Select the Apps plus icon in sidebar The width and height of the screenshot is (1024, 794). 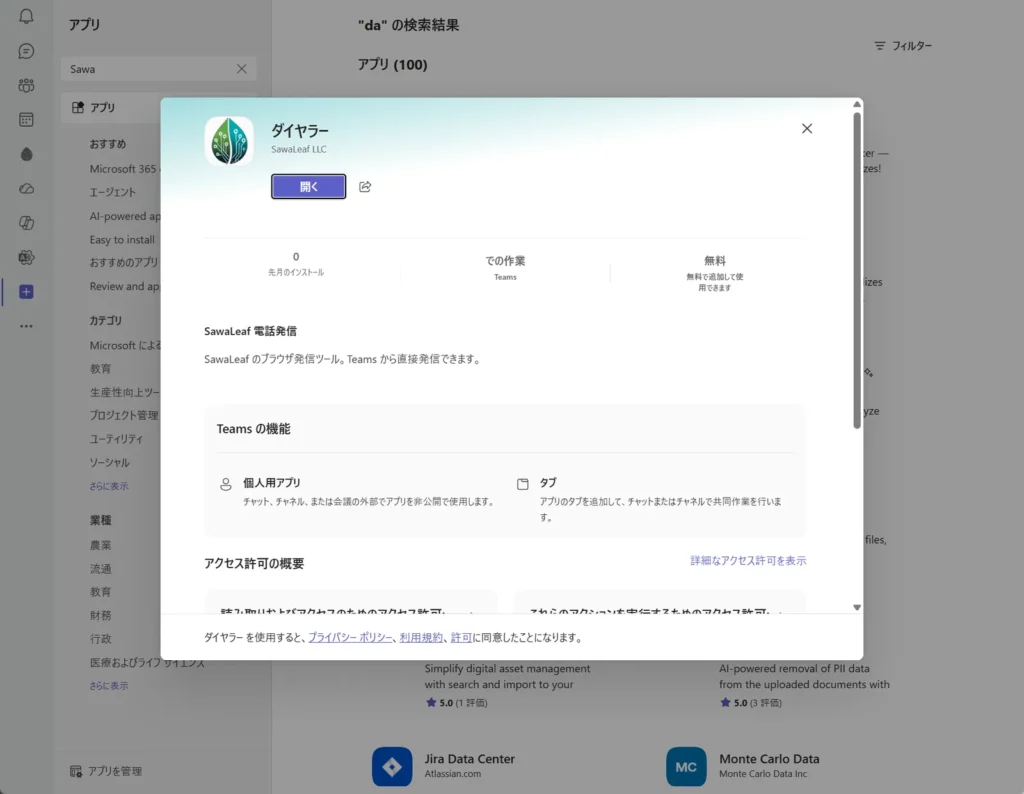pyautogui.click(x=26, y=292)
